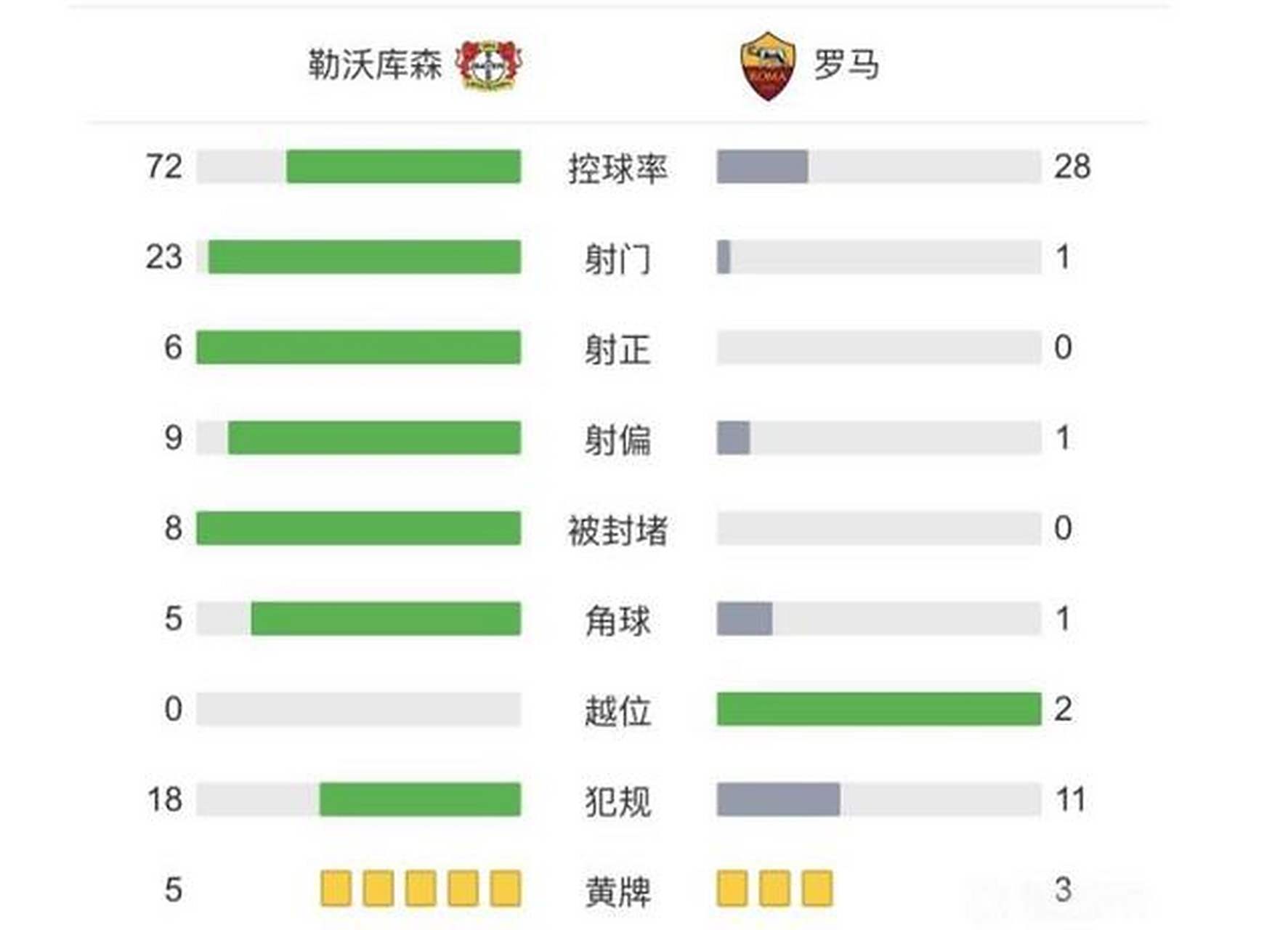Click Roma's middle yellow card icon
1288x930 pixels.
pos(774,889)
